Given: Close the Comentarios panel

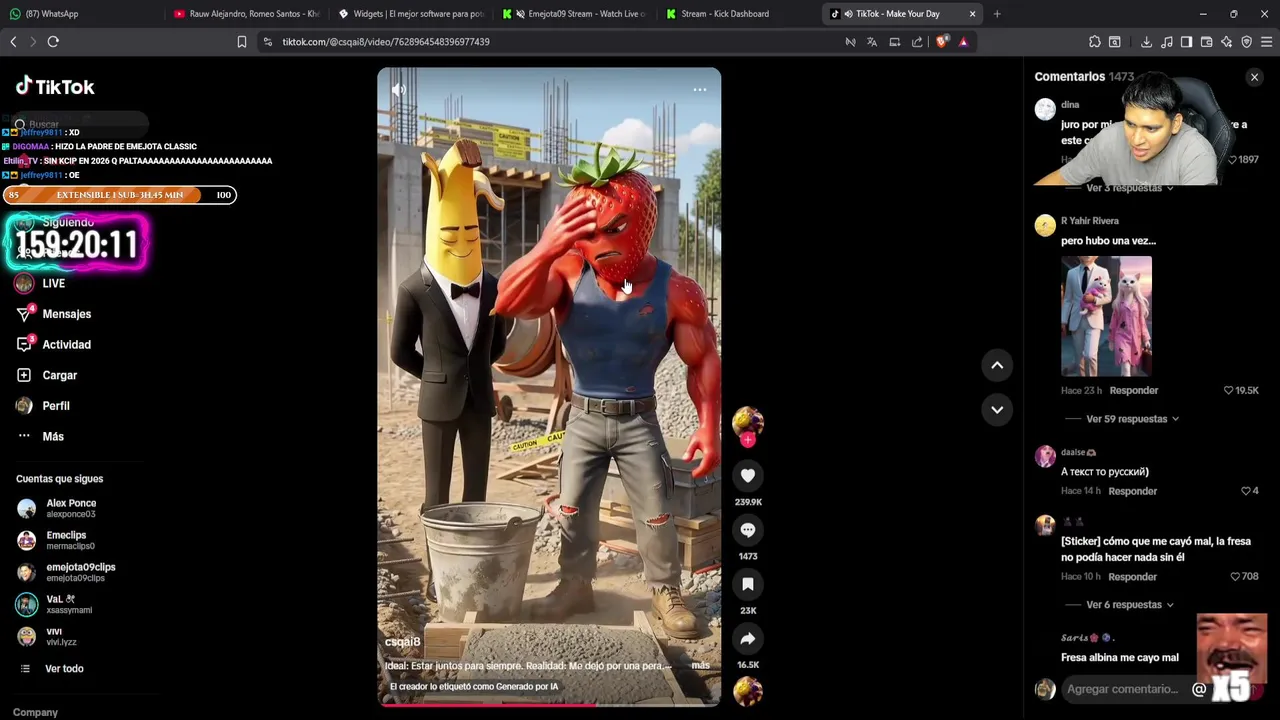Looking at the screenshot, I should pyautogui.click(x=1254, y=77).
